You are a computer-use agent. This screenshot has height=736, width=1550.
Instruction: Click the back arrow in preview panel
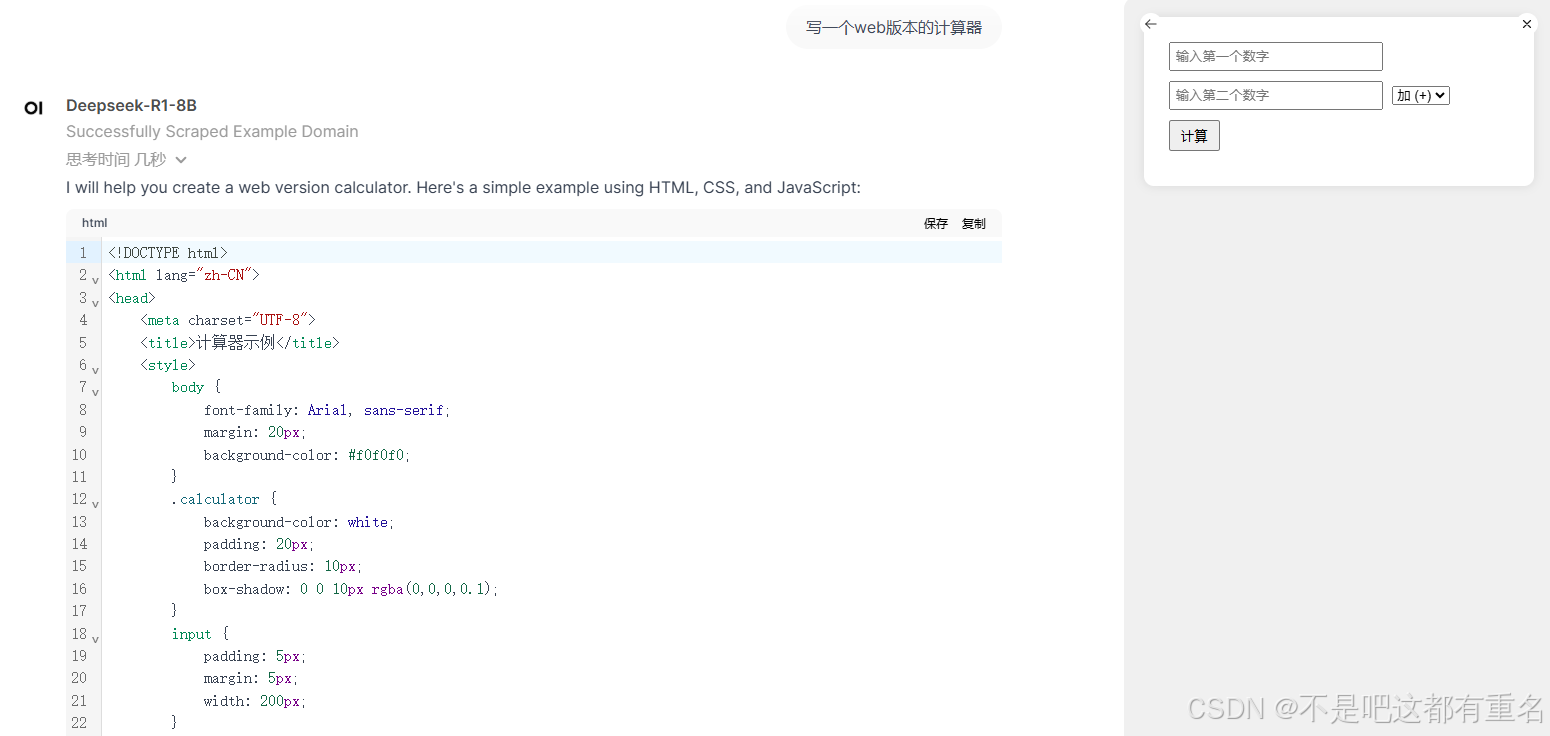click(x=1151, y=24)
